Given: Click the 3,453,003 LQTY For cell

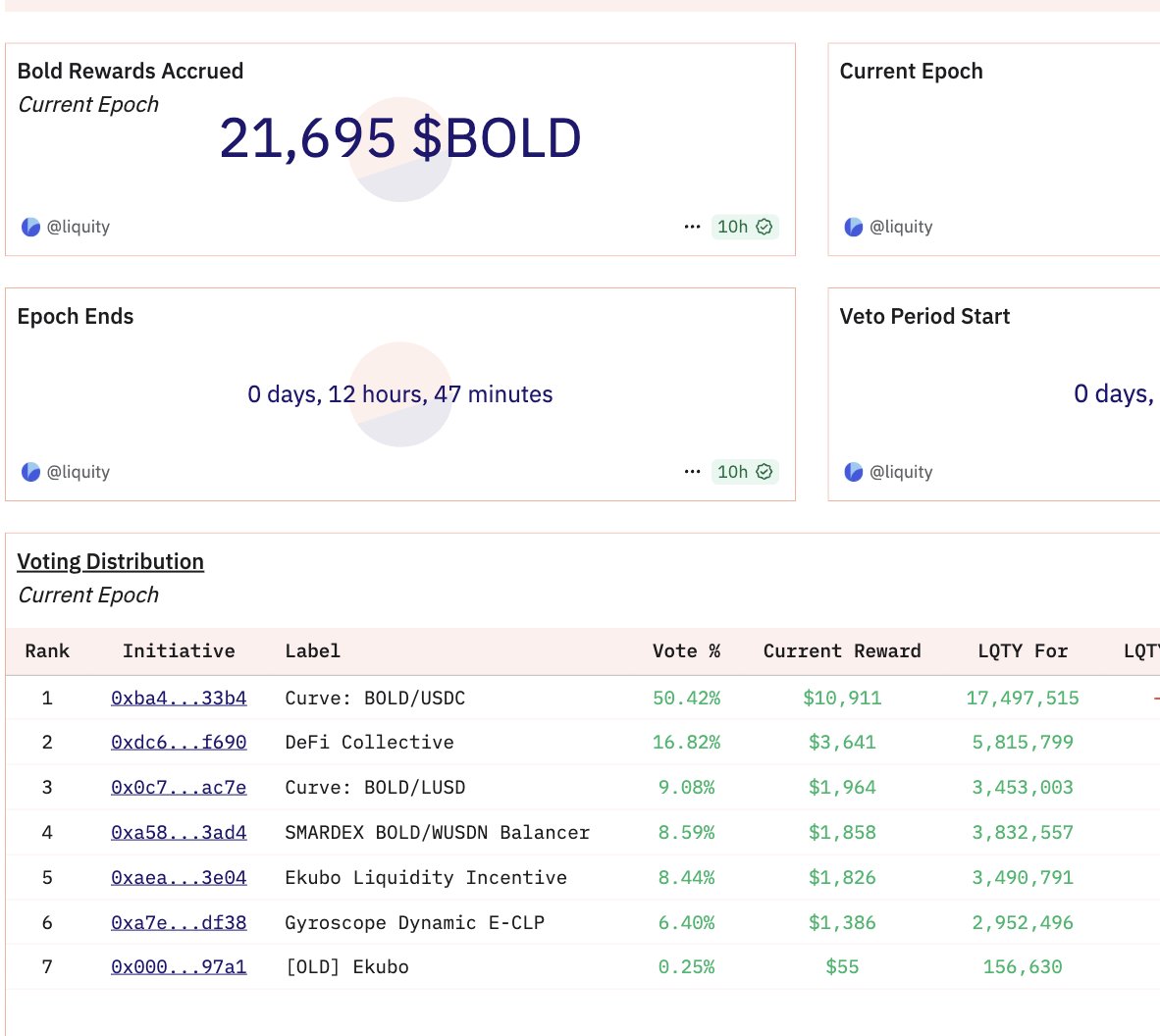Looking at the screenshot, I should pos(1023,787).
